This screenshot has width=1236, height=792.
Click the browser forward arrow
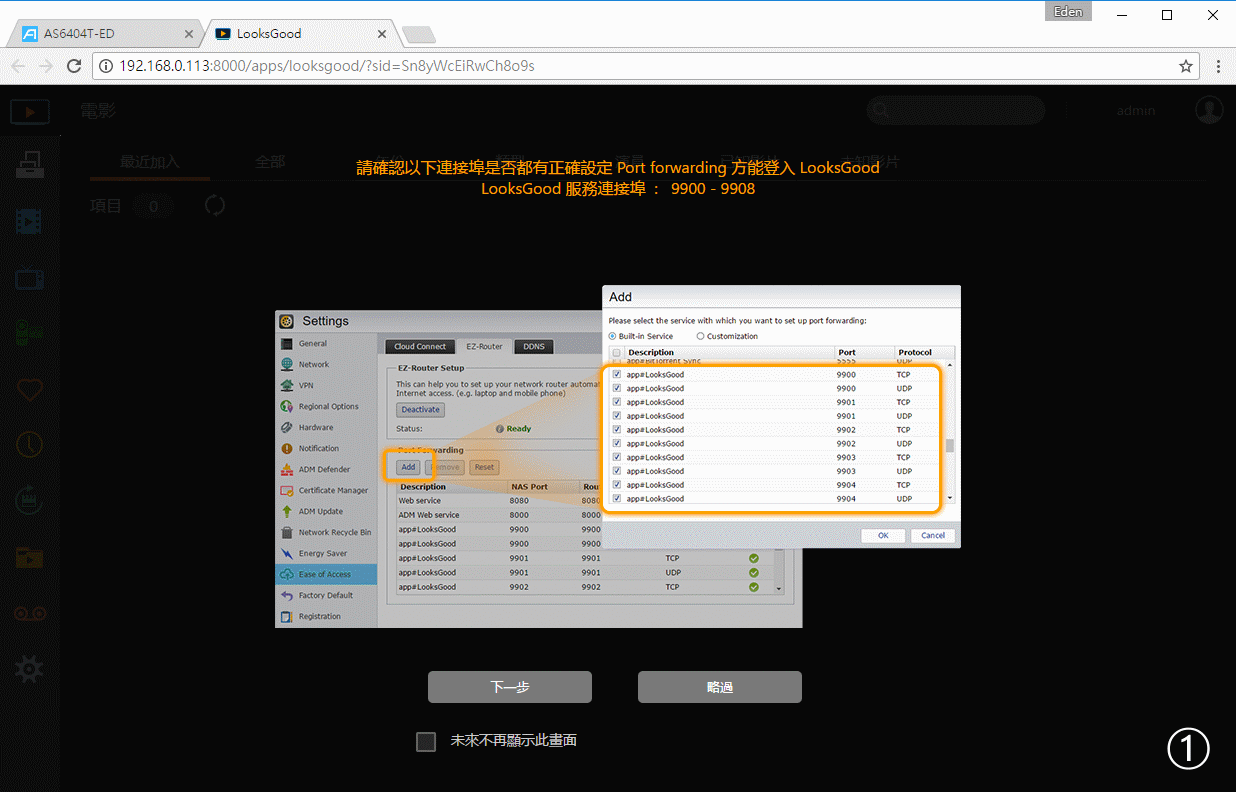[46, 66]
